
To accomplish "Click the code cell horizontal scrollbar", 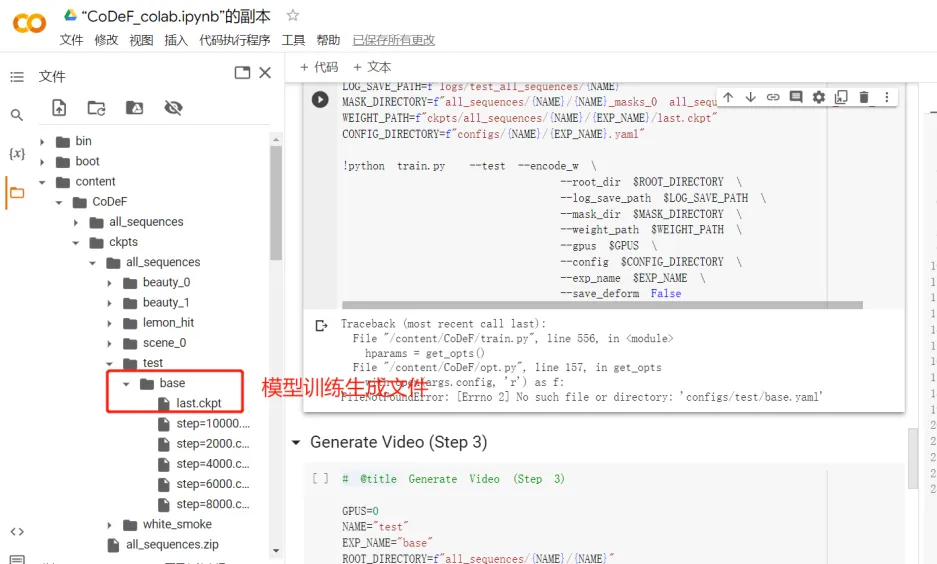I will (x=602, y=305).
